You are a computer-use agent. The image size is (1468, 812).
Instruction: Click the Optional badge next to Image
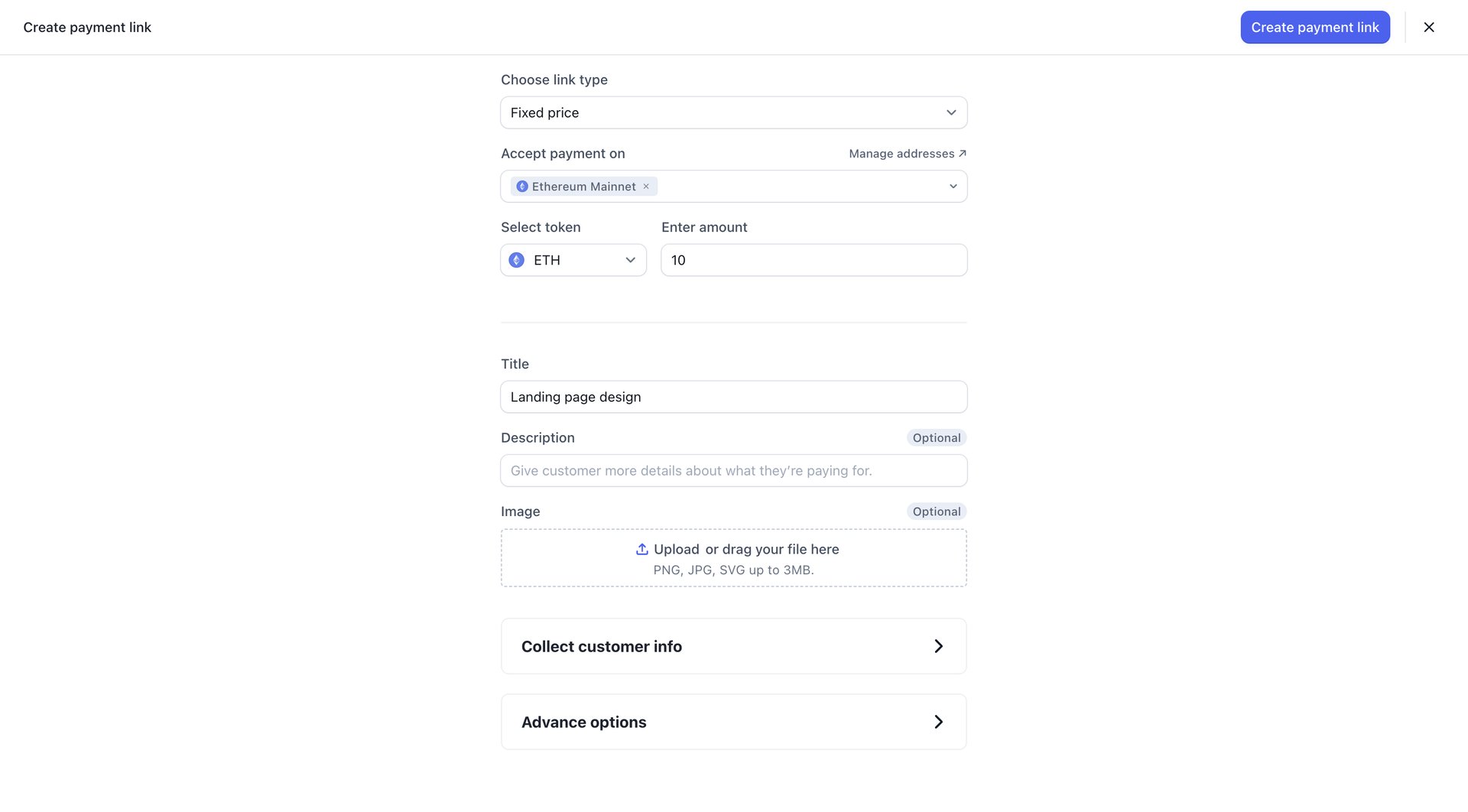tap(936, 511)
